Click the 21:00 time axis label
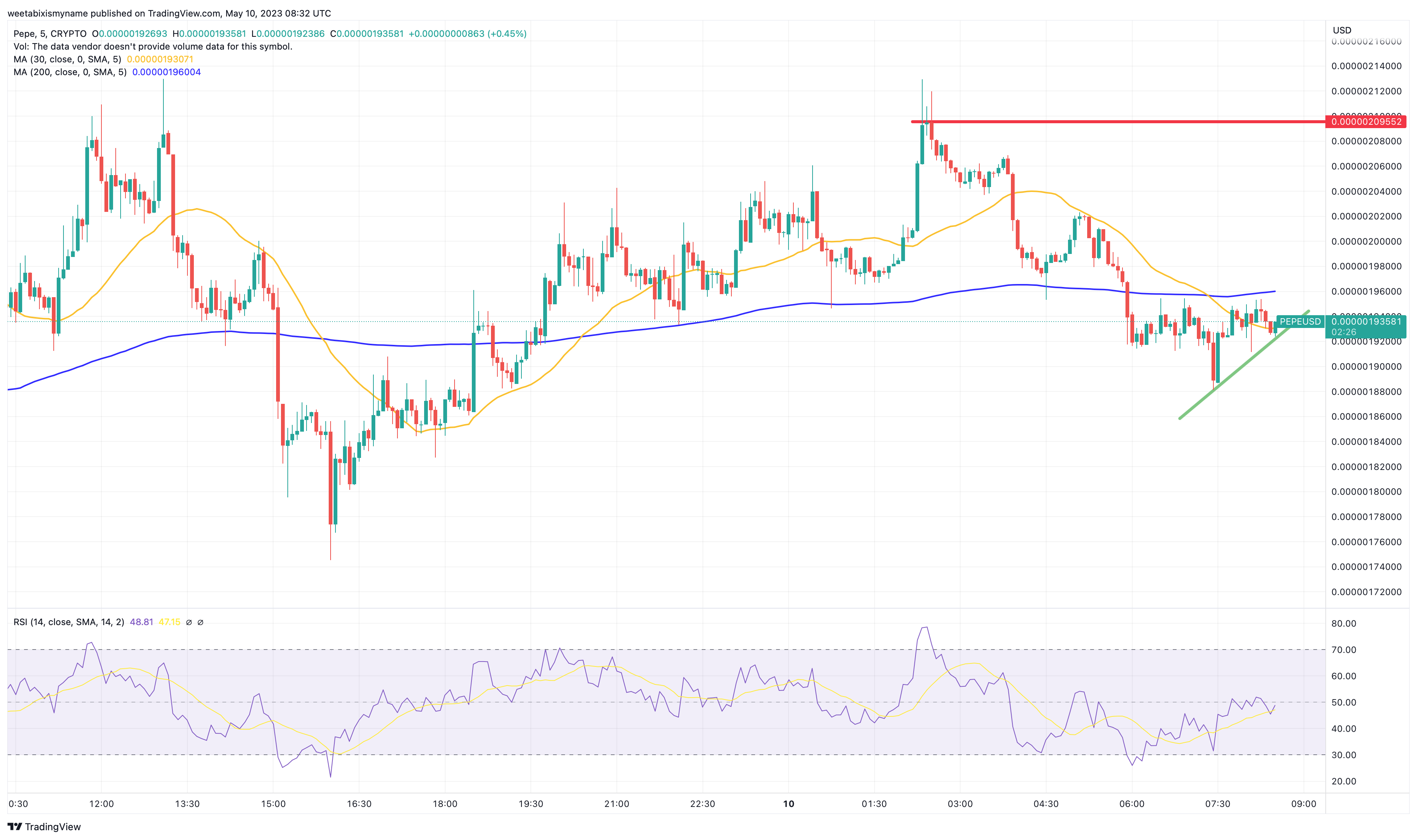Screen dimensions: 1417x840 [617, 804]
